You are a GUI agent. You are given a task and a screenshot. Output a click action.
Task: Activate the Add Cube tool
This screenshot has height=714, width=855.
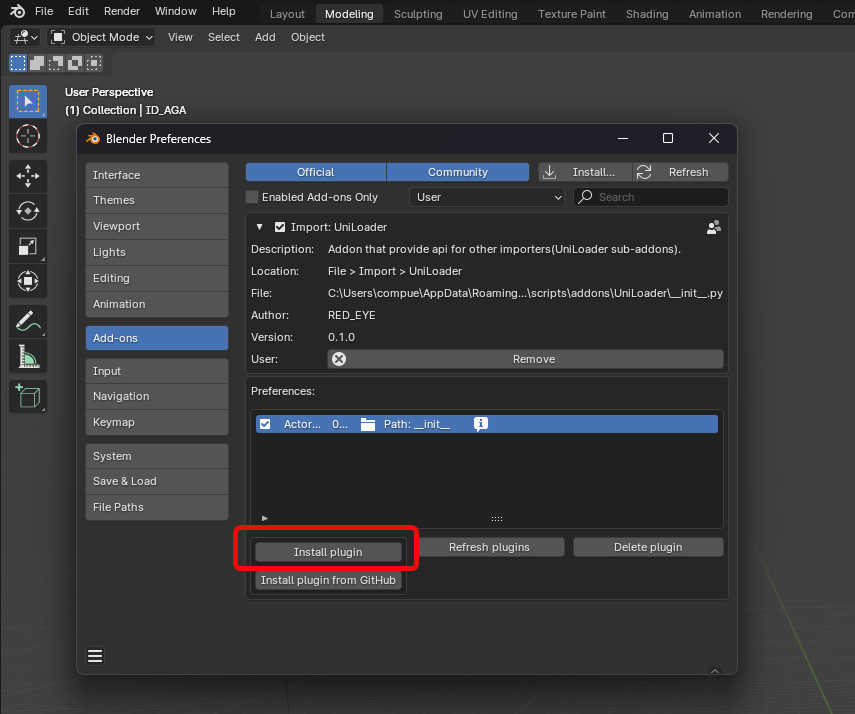[28, 397]
